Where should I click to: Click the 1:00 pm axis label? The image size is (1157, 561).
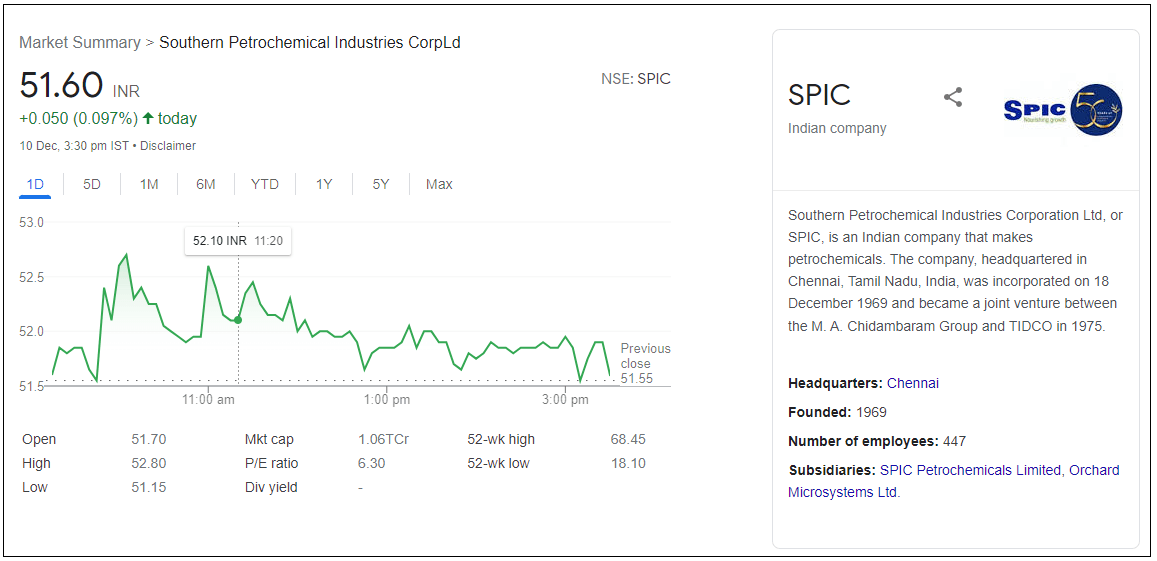pyautogui.click(x=387, y=400)
